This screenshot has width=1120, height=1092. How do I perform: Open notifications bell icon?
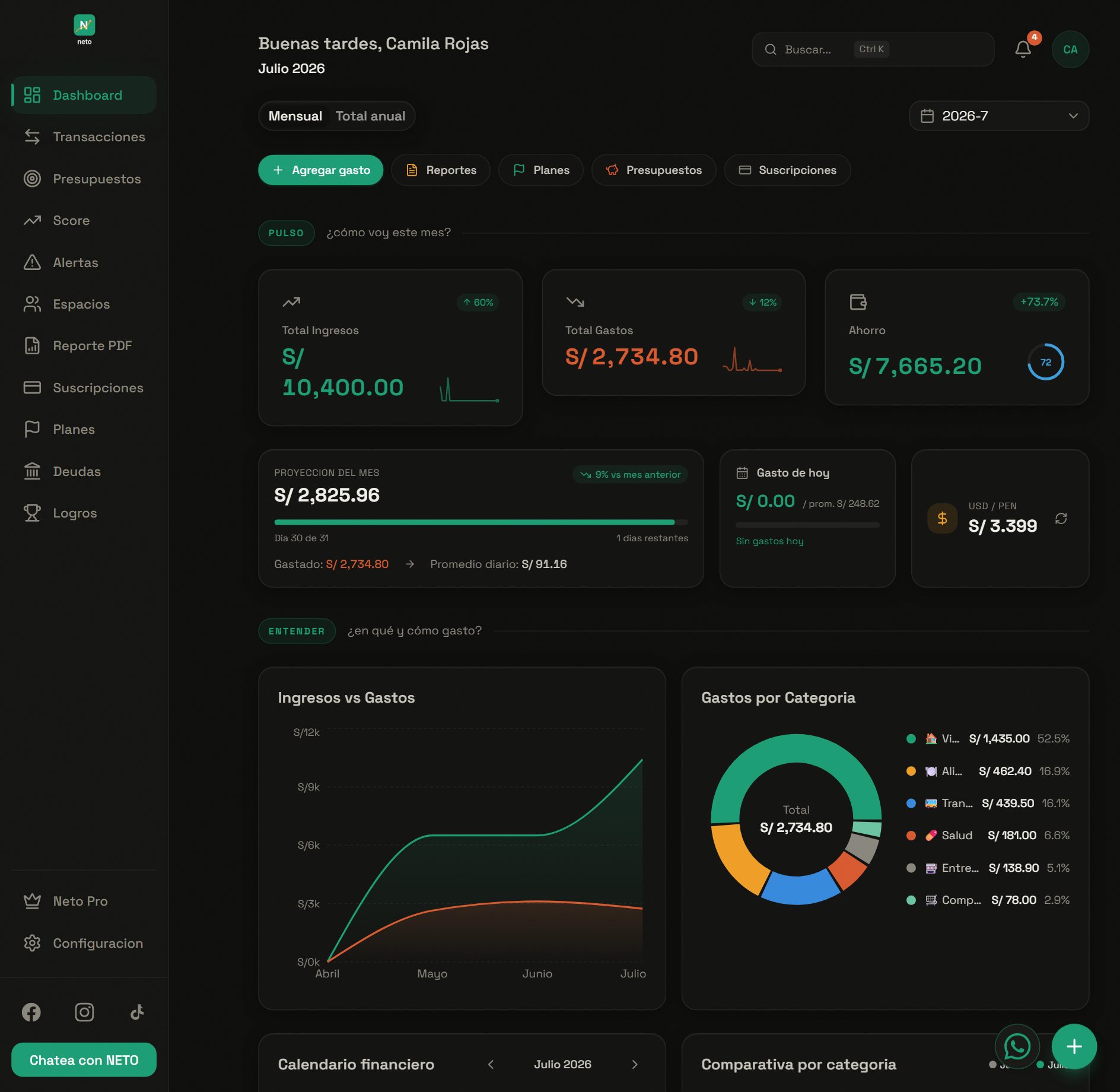(1023, 49)
